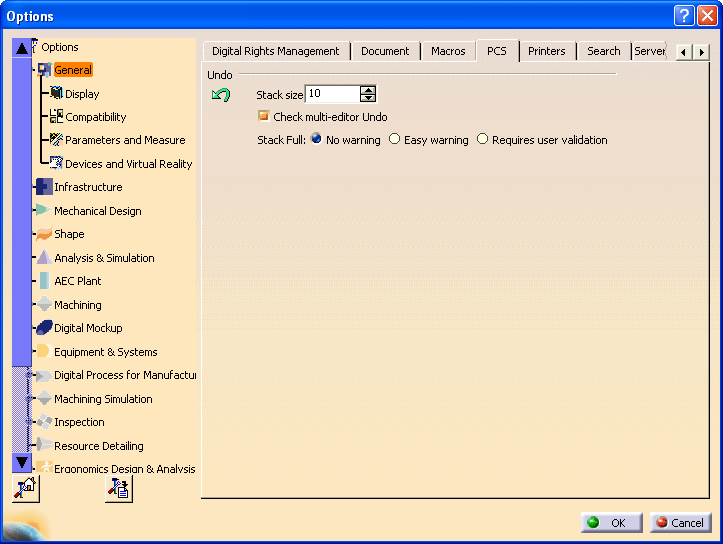Expand the Mechanical Design tree node
The width and height of the screenshot is (723, 544).
44,211
